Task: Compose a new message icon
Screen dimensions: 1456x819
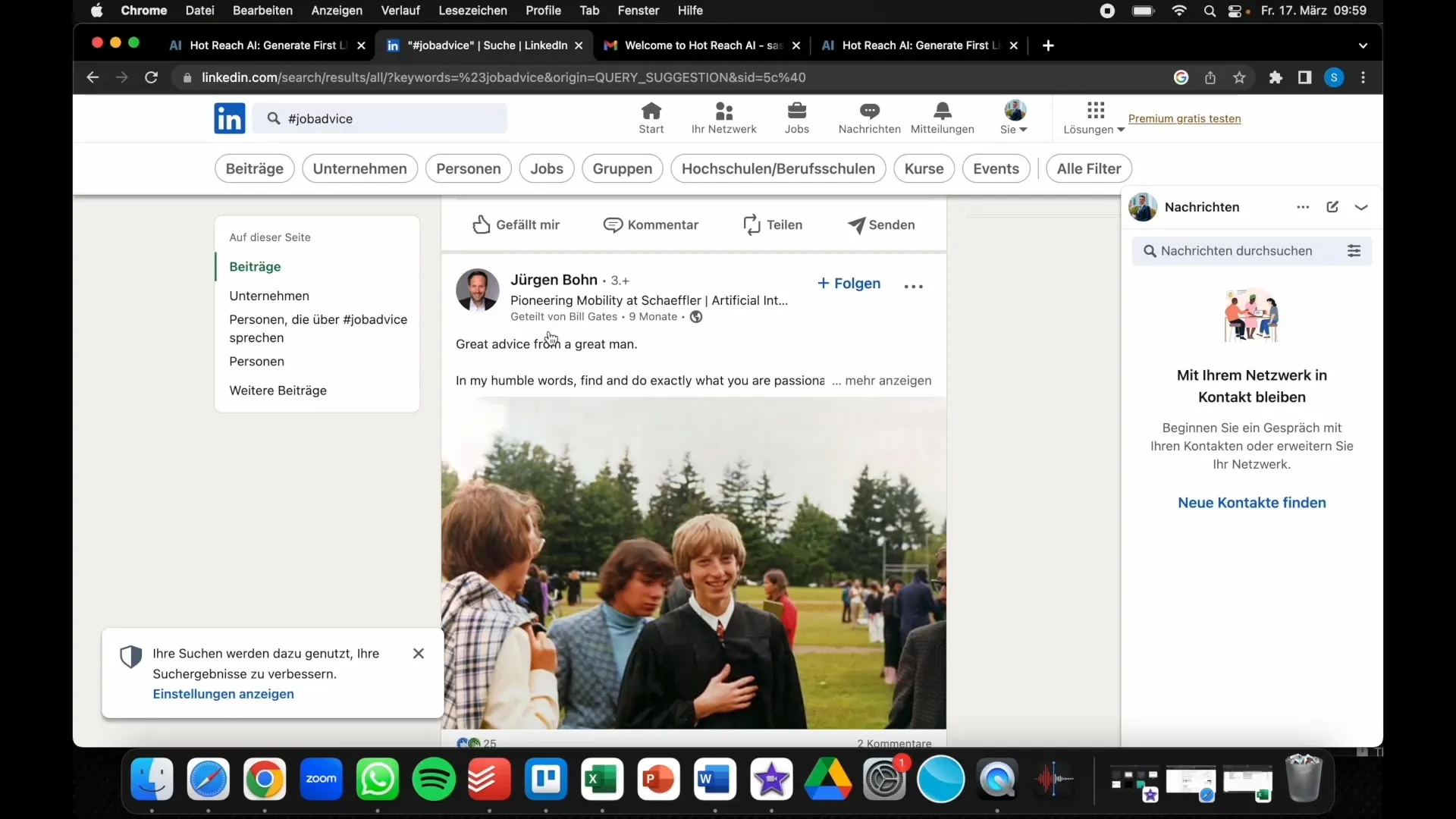Action: click(x=1332, y=207)
